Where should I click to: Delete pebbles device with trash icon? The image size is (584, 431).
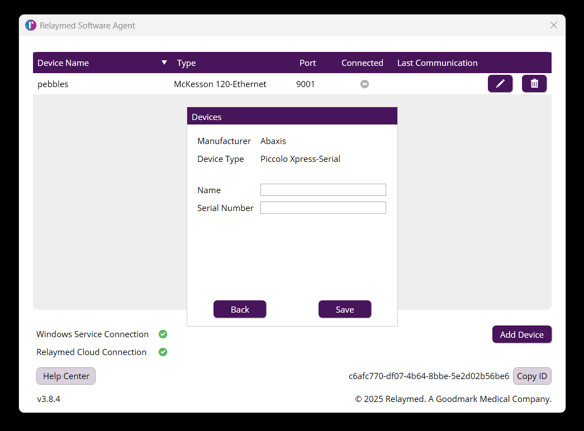point(534,83)
